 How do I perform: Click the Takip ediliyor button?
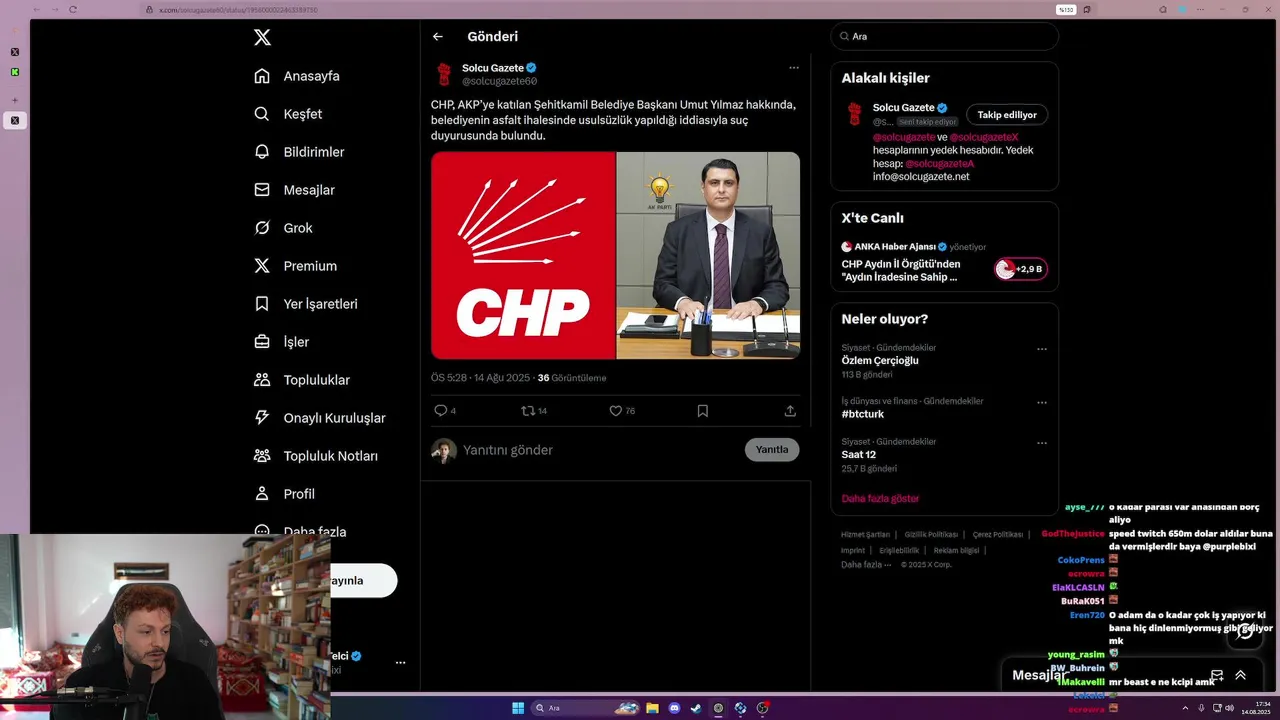pos(1007,115)
